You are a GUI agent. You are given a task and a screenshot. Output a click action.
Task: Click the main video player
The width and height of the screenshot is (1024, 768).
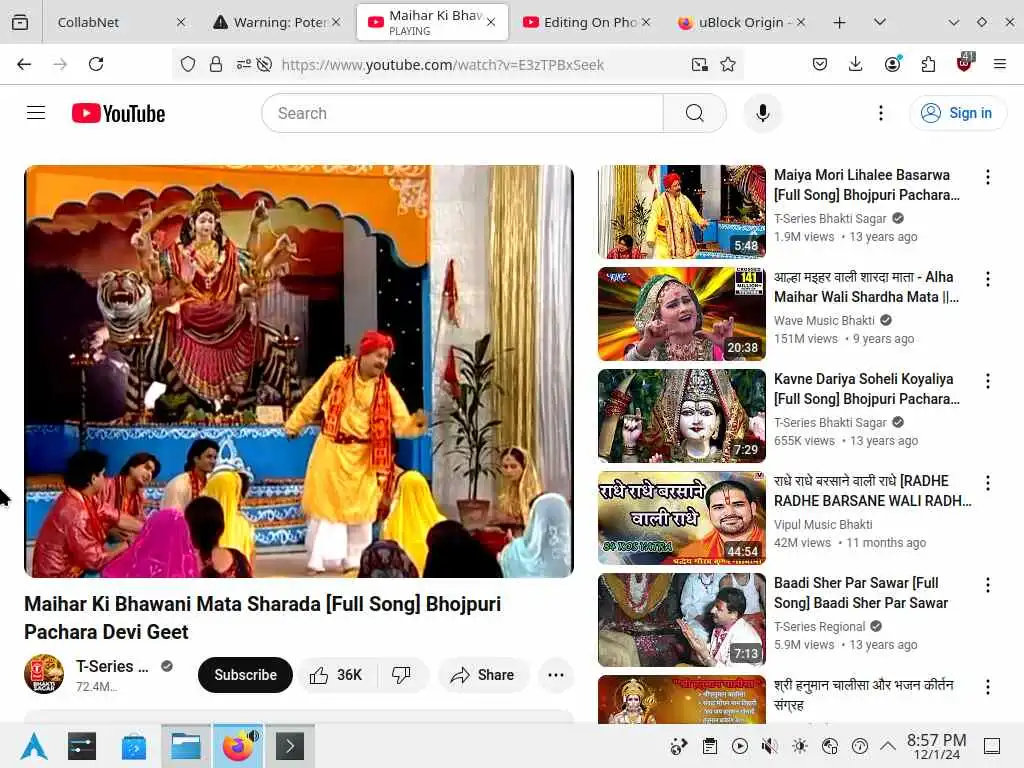299,371
